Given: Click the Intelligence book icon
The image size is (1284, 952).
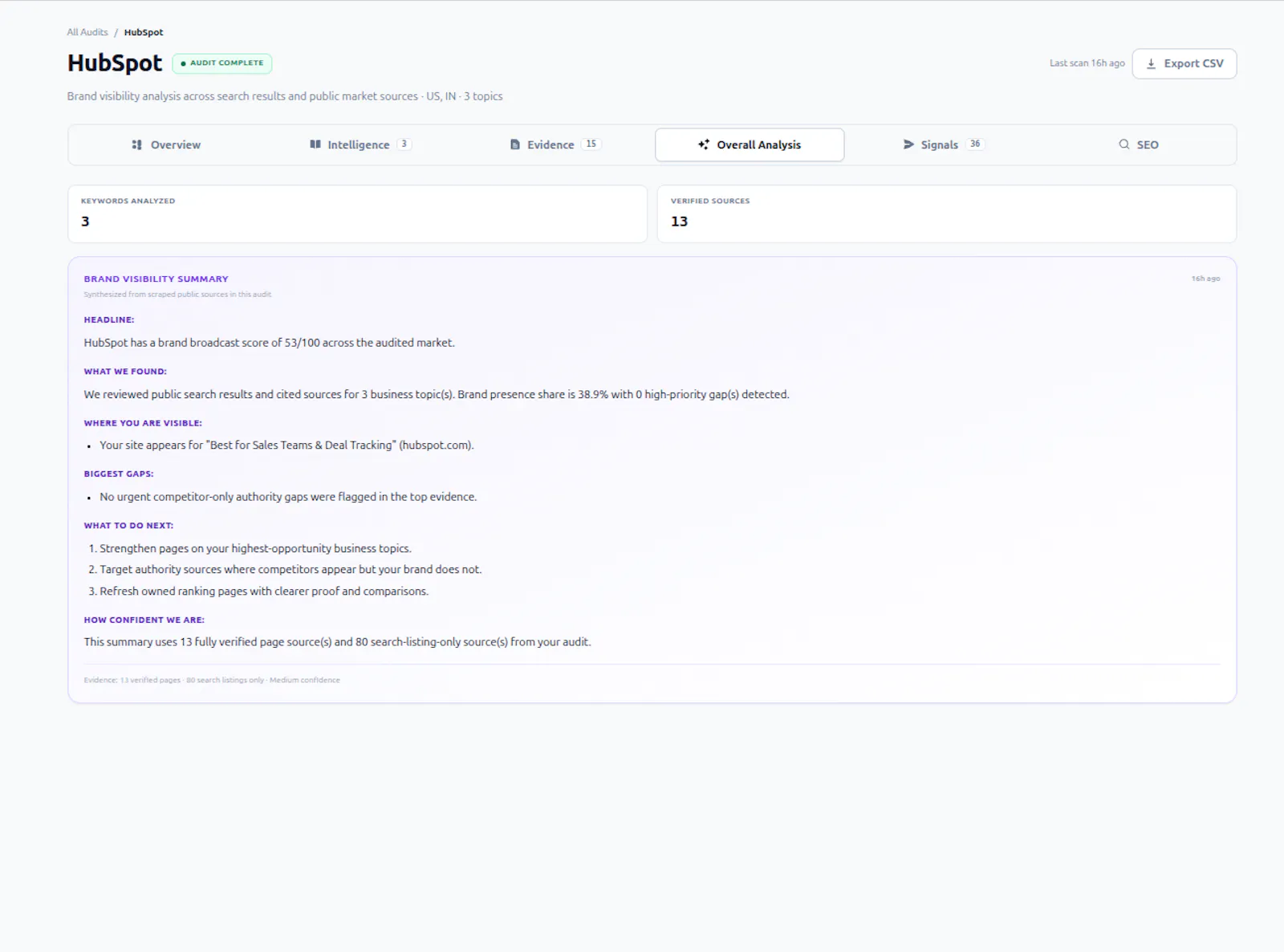Looking at the screenshot, I should pyautogui.click(x=315, y=144).
